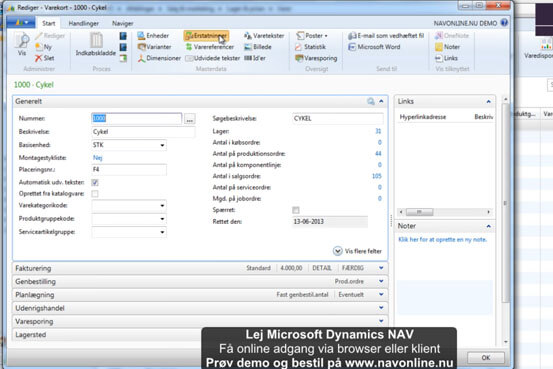
Task: Open the Indkøbskladde process icon
Action: click(96, 44)
